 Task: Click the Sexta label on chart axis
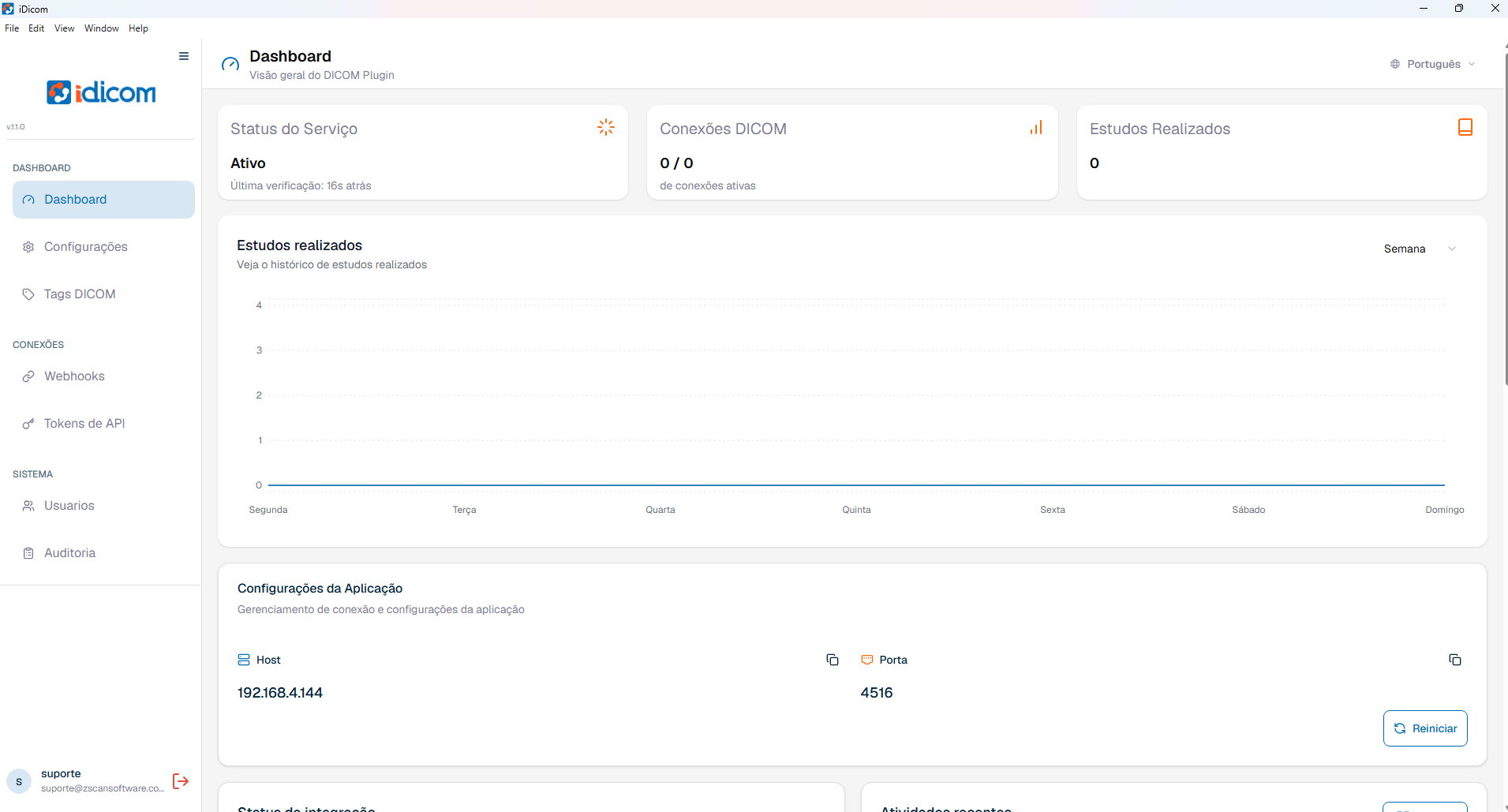(x=1053, y=510)
